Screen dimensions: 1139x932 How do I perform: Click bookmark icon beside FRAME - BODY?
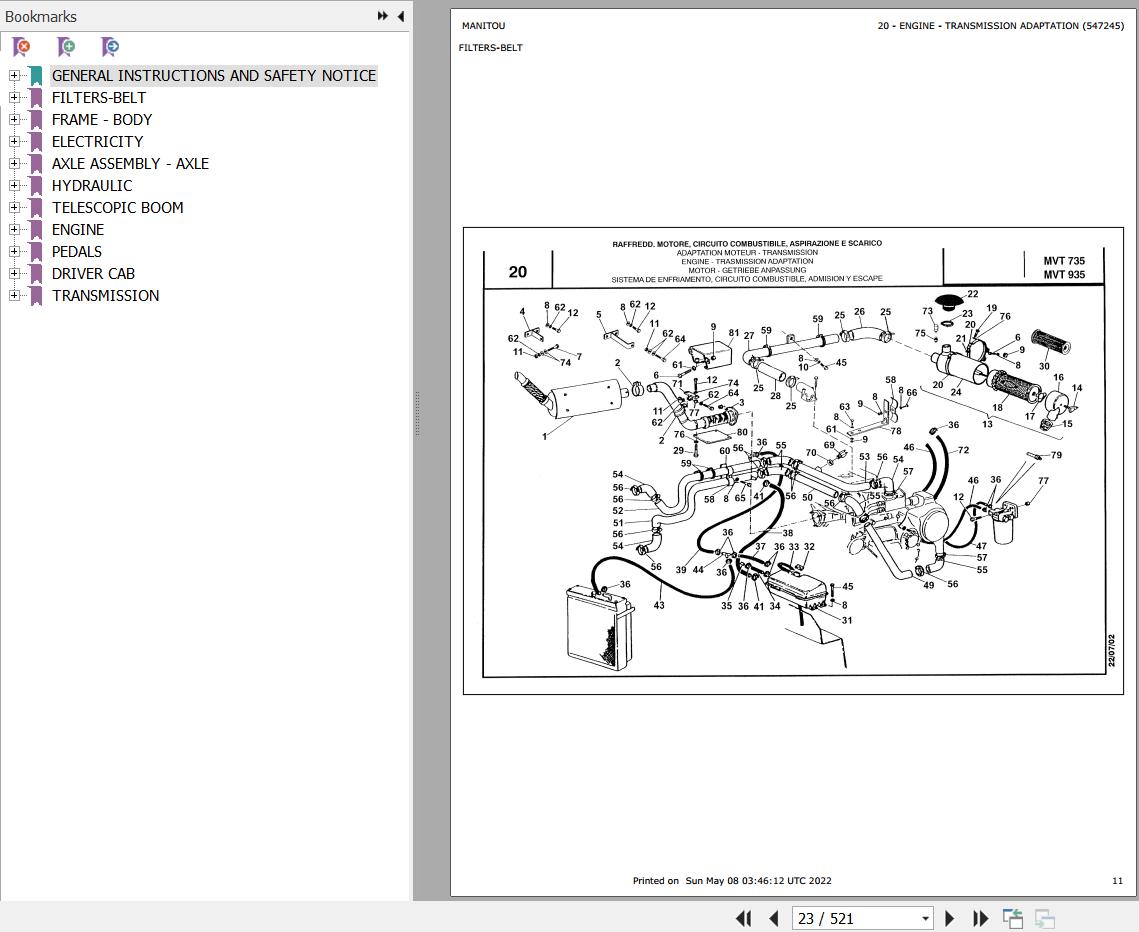(36, 119)
